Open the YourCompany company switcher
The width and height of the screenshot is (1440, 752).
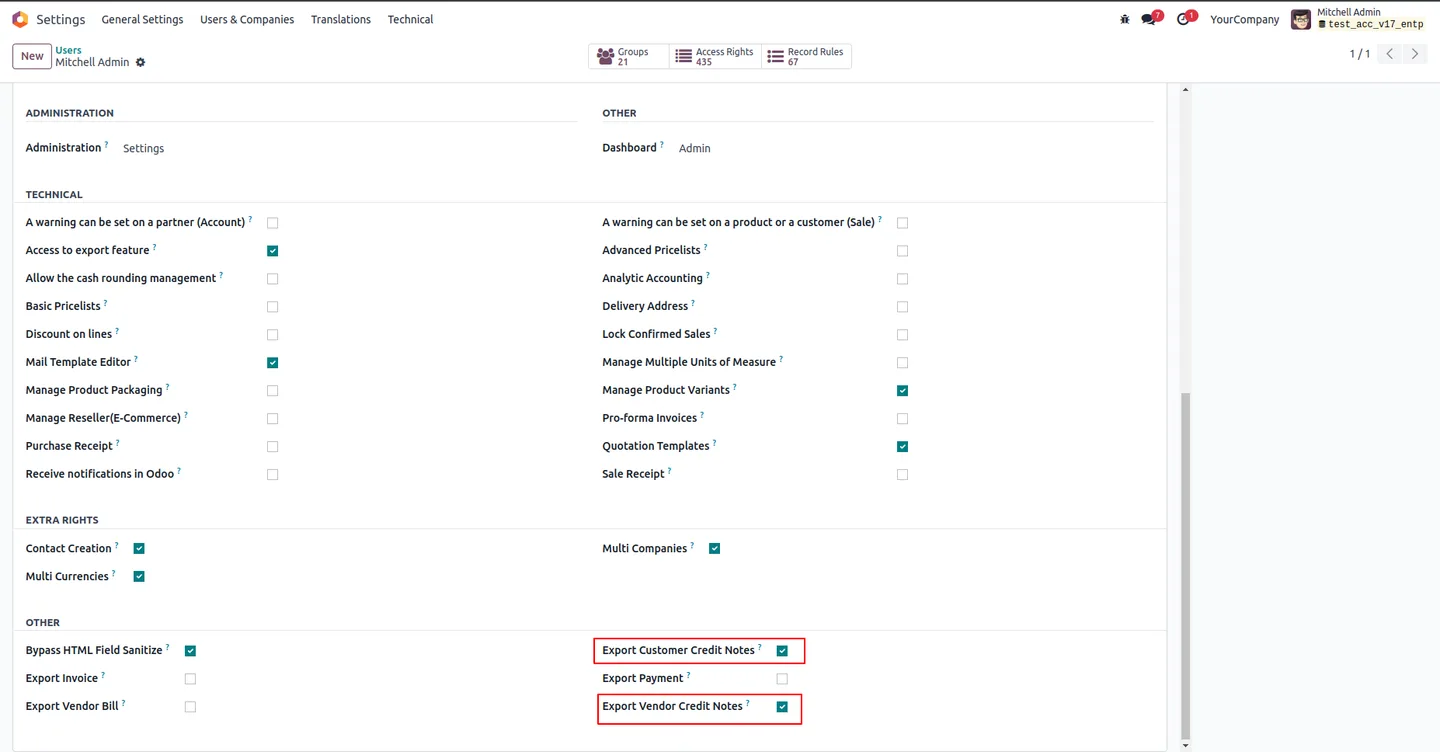tap(1244, 19)
